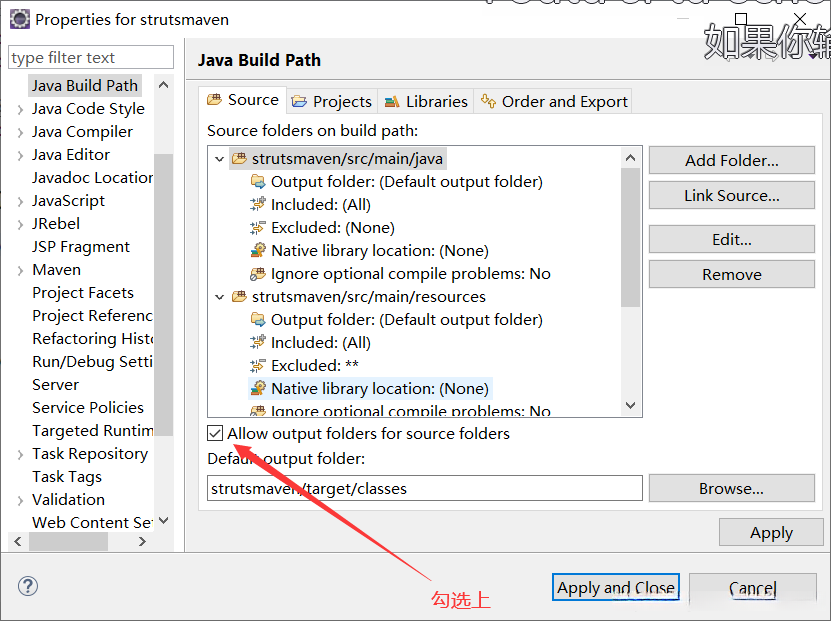Click the source folder icon for src/main/resources
Screen dimensions: 831x621
[240, 297]
